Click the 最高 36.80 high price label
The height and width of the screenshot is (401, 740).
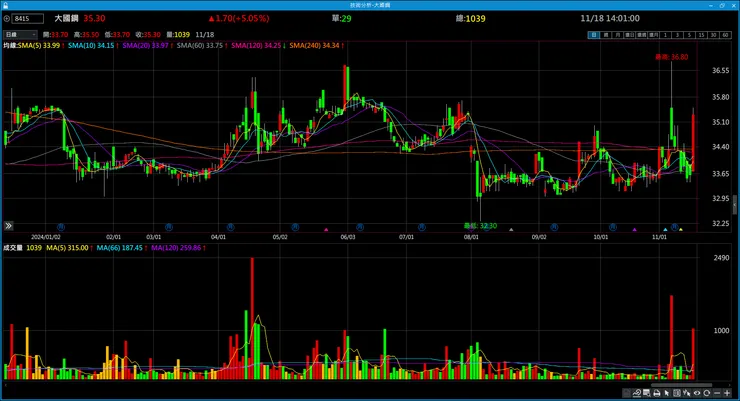click(x=672, y=57)
